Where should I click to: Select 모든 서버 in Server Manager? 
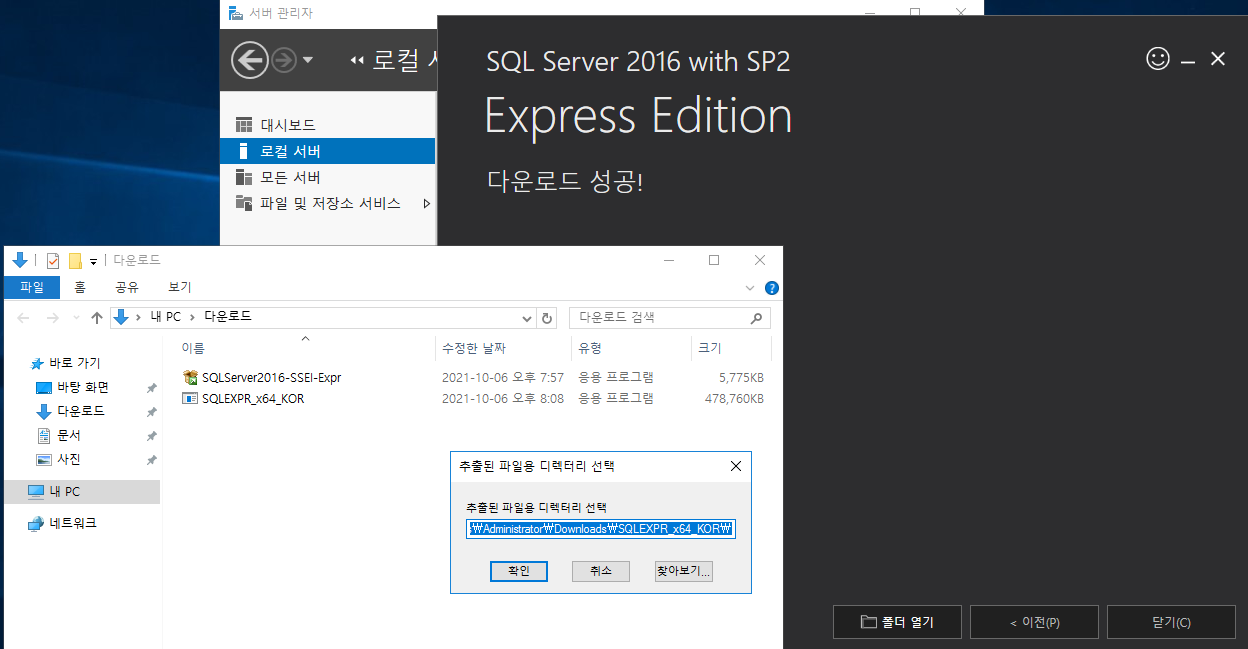point(290,177)
